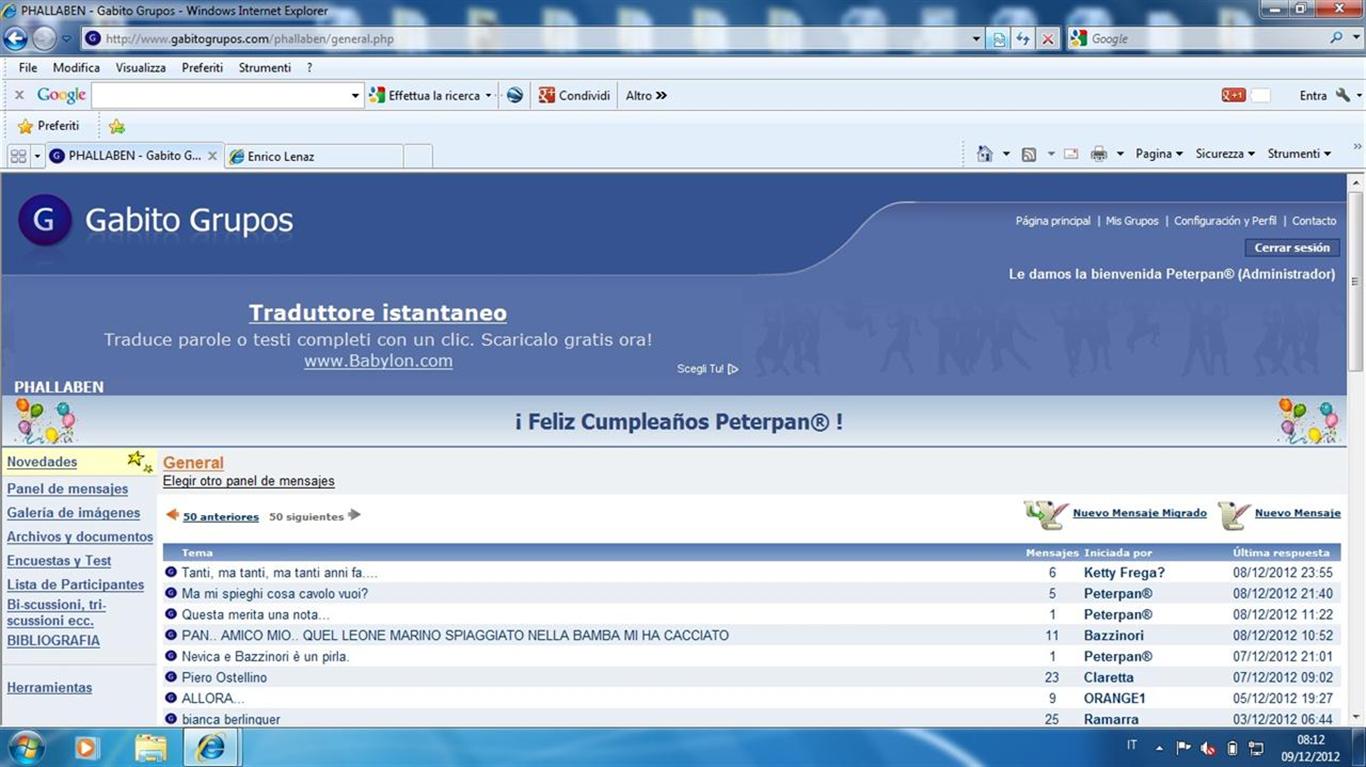Click the Nuevo Mensaje scroll icon
The image size is (1366, 767).
1234,514
